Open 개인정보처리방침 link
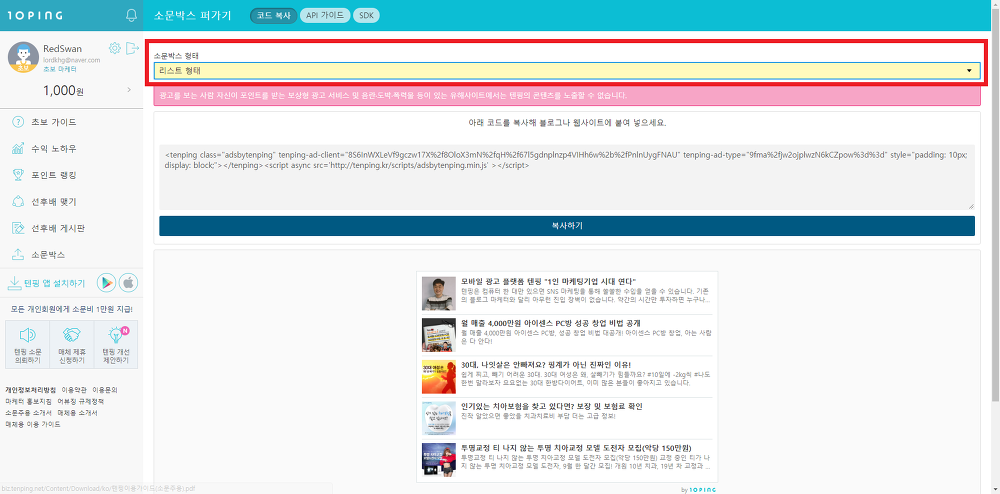 pos(30,389)
